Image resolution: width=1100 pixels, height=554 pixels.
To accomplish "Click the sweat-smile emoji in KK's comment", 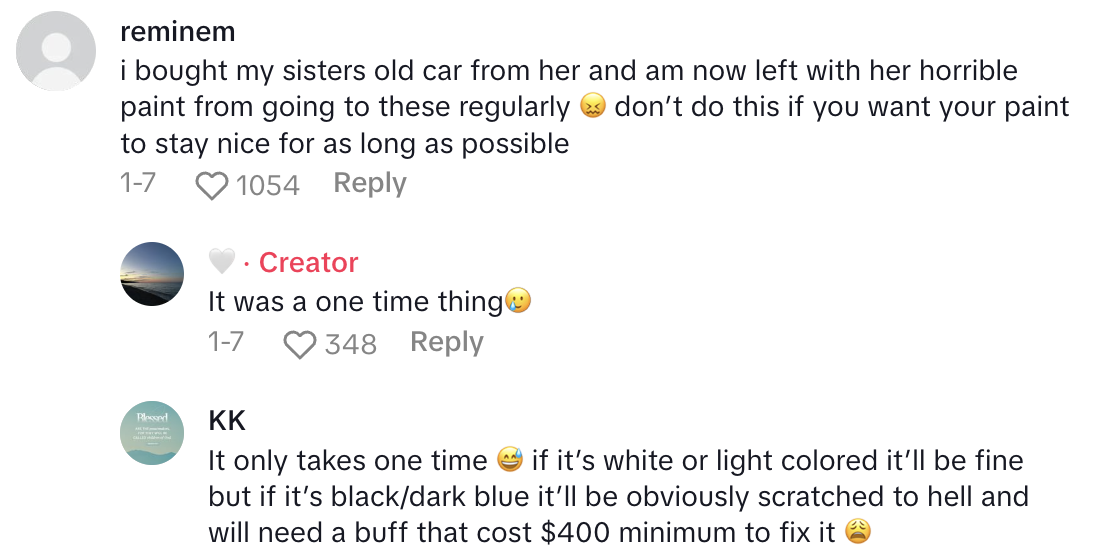I will 510,460.
